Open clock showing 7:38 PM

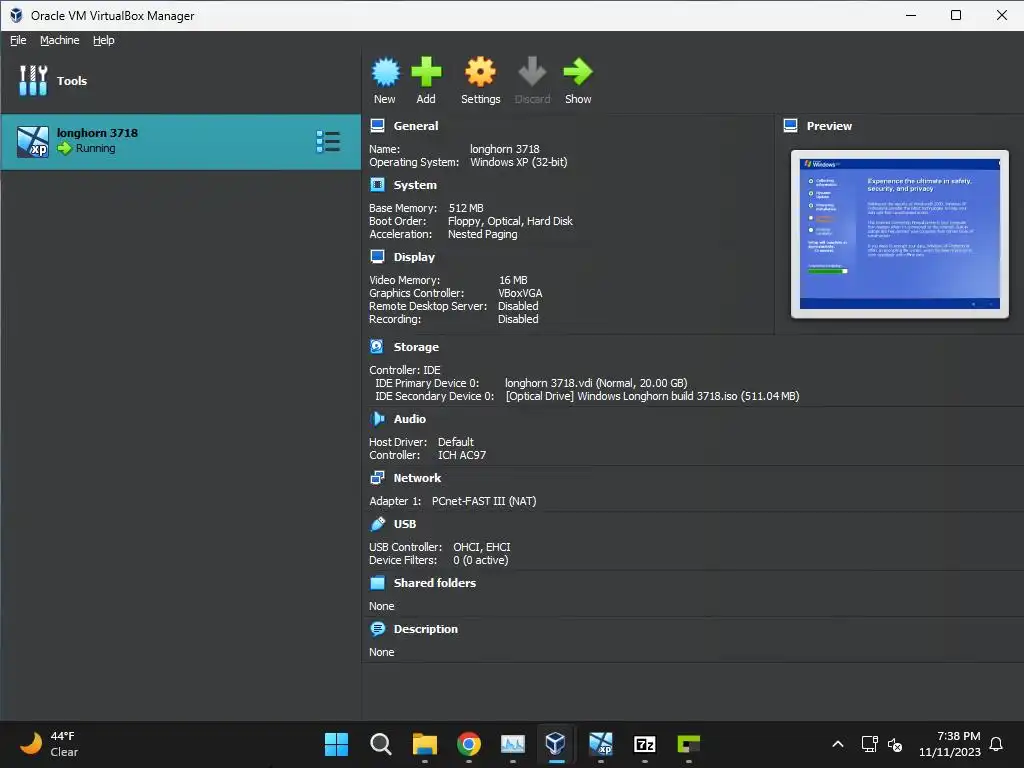950,744
